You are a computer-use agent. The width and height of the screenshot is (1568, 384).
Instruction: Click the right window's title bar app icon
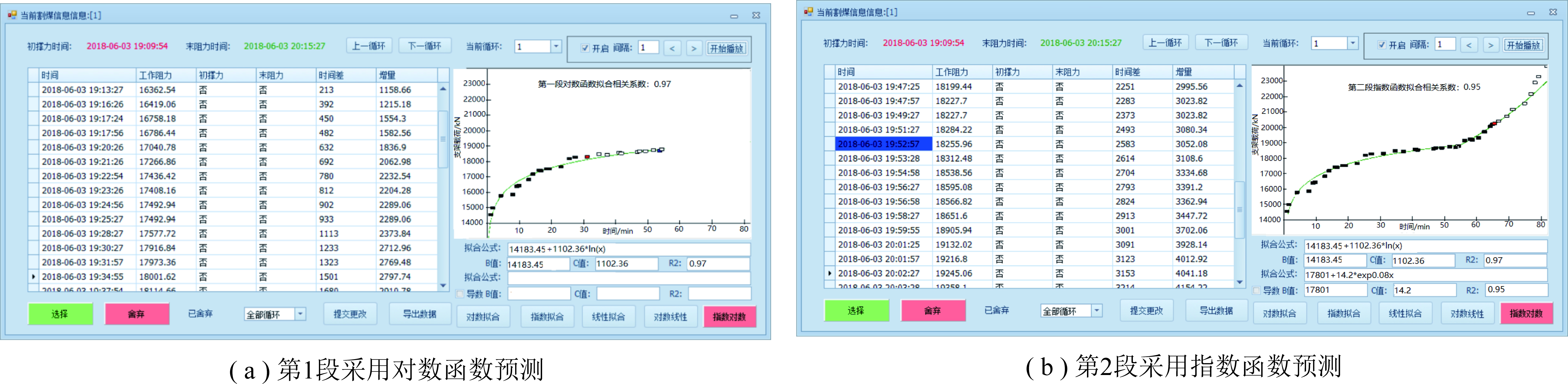pyautogui.click(x=808, y=12)
